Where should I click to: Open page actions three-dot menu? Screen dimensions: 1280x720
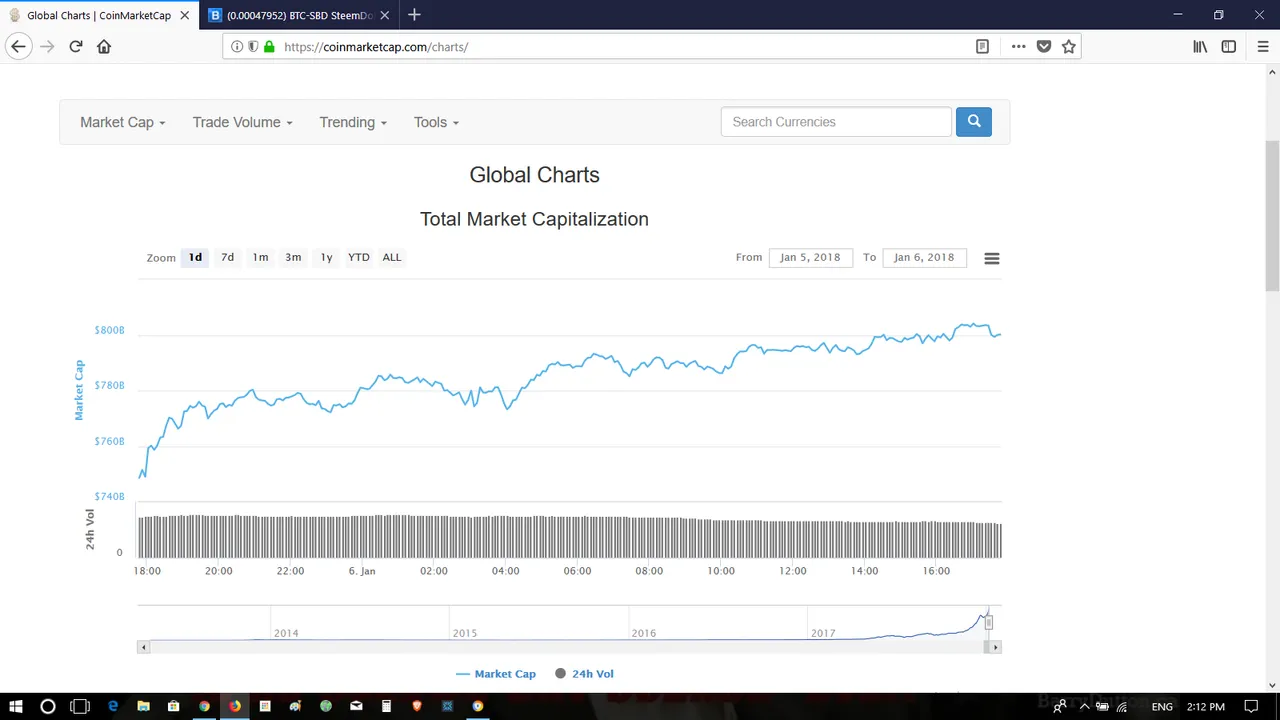tap(1018, 46)
